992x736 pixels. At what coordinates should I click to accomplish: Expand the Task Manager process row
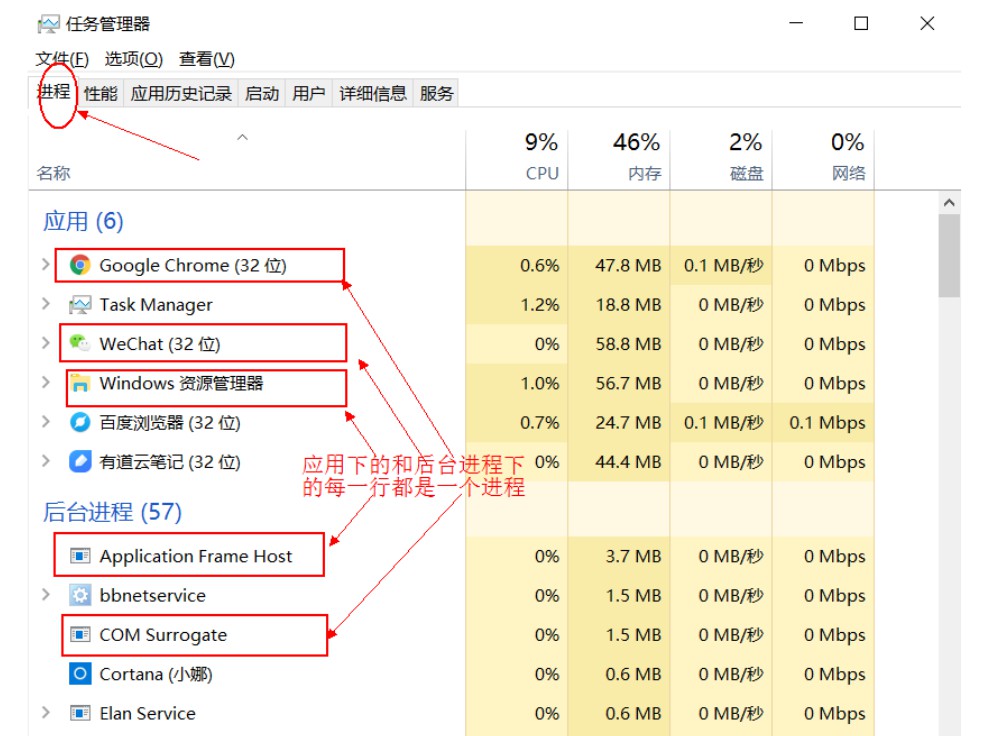46,303
